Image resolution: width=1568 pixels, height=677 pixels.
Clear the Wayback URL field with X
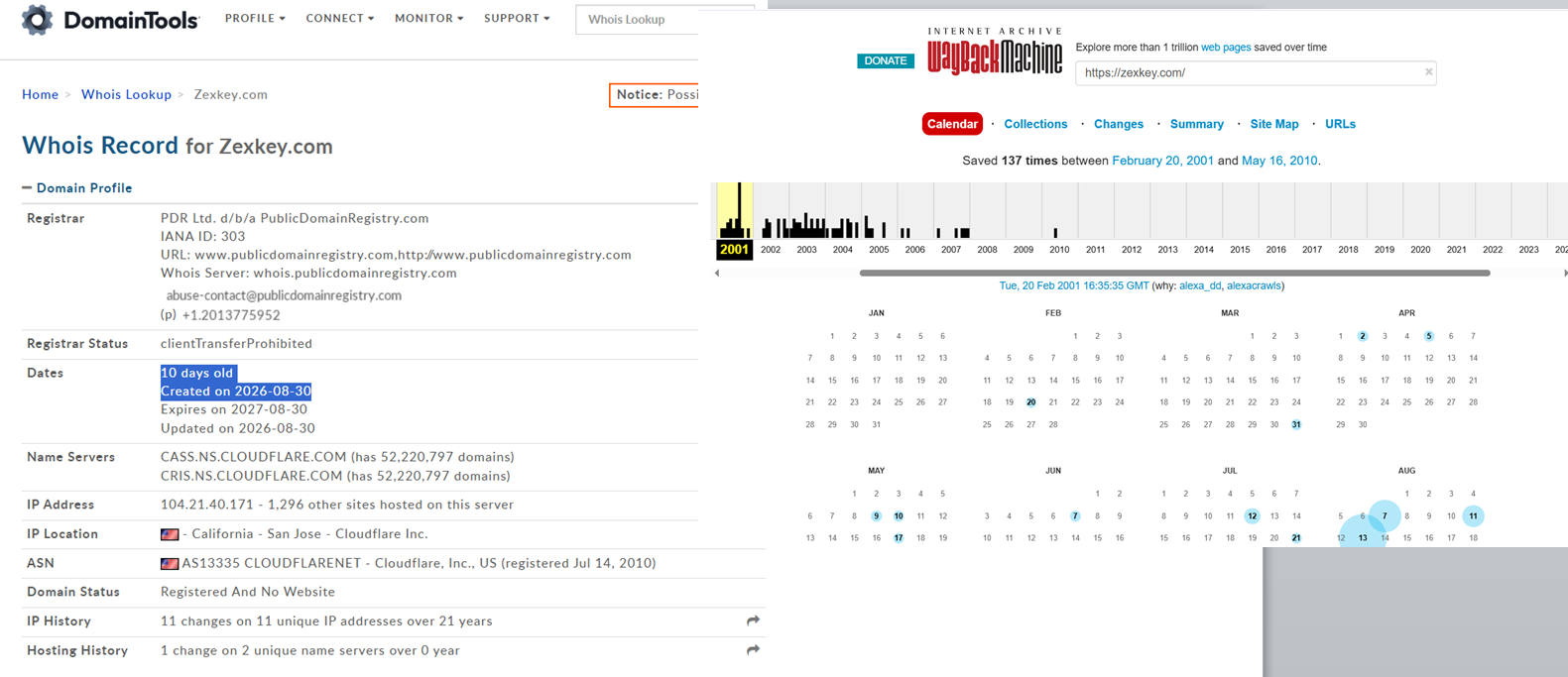click(1428, 71)
